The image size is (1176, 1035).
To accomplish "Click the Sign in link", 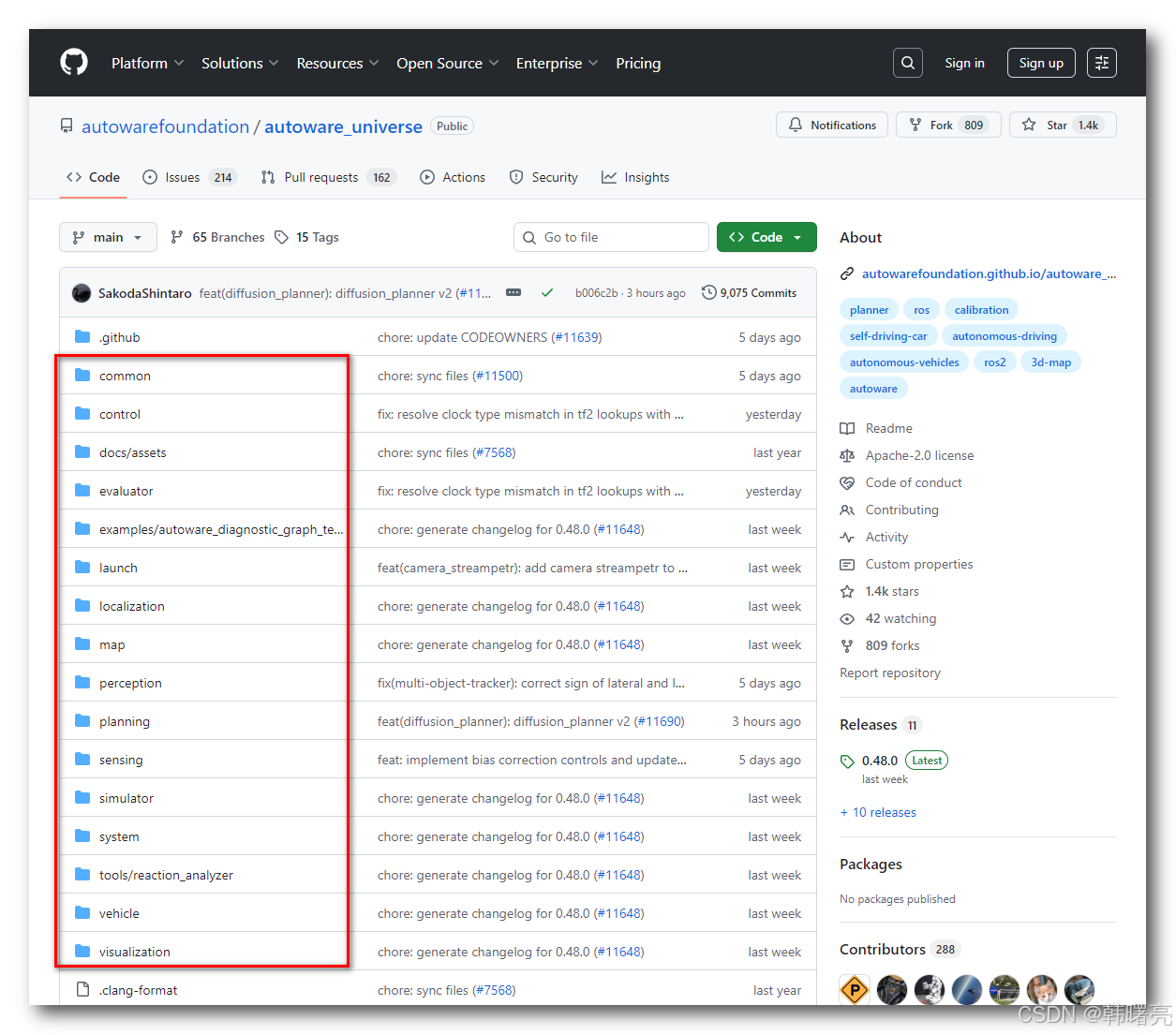I will 964,63.
